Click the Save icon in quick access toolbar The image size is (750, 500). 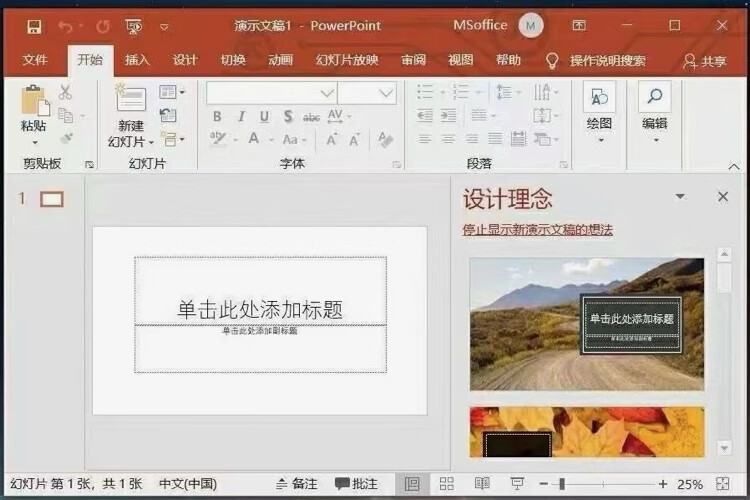click(34, 26)
